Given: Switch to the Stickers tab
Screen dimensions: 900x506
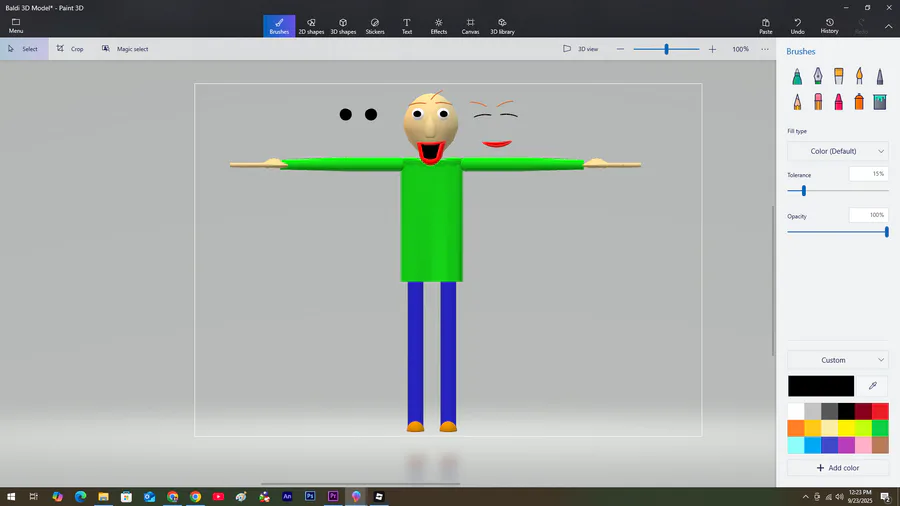Looking at the screenshot, I should [375, 26].
